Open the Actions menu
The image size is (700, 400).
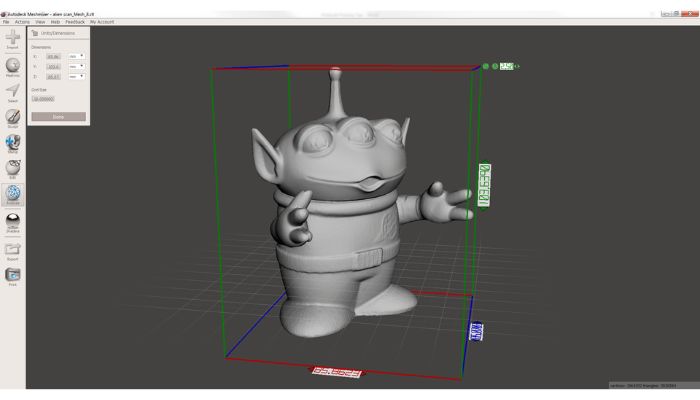tap(22, 22)
